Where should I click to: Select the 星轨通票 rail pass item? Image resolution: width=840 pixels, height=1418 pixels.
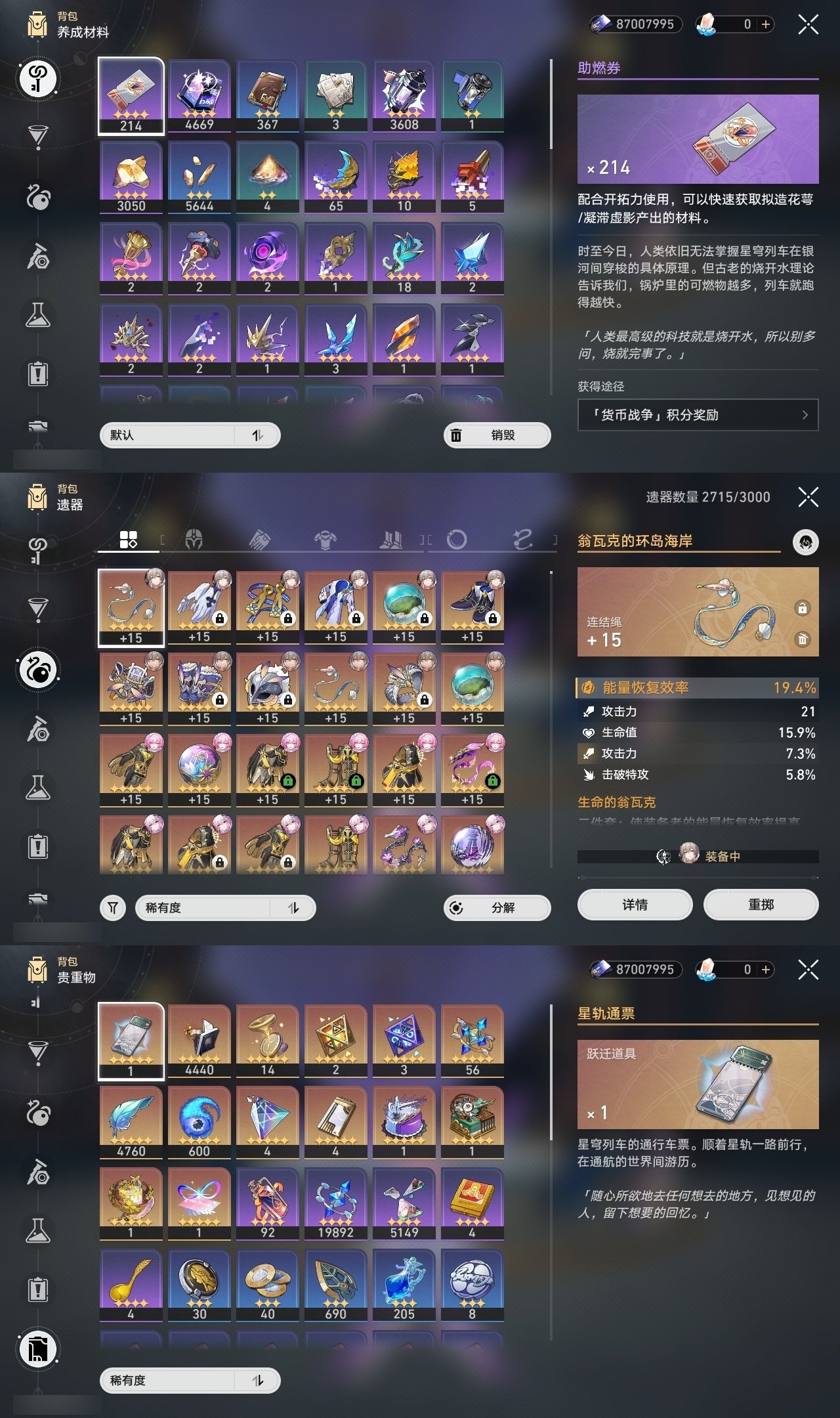(131, 1041)
